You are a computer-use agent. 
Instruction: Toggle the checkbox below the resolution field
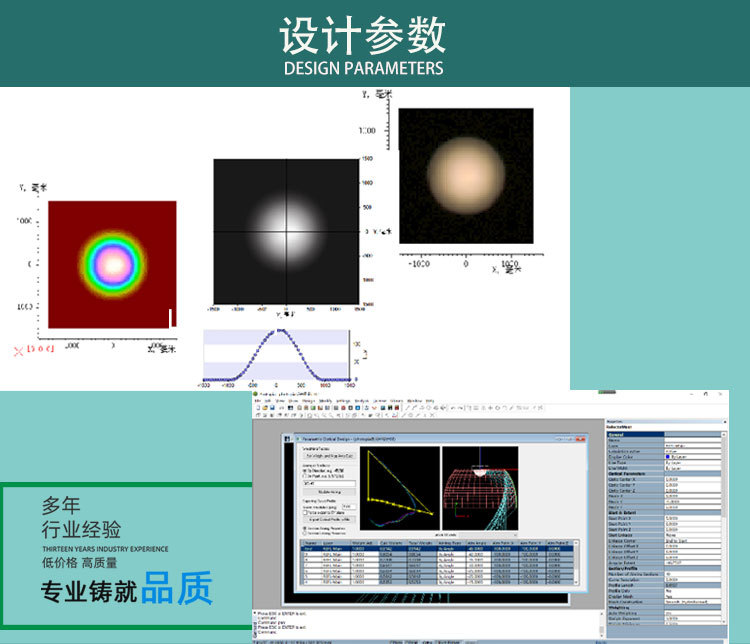305,512
